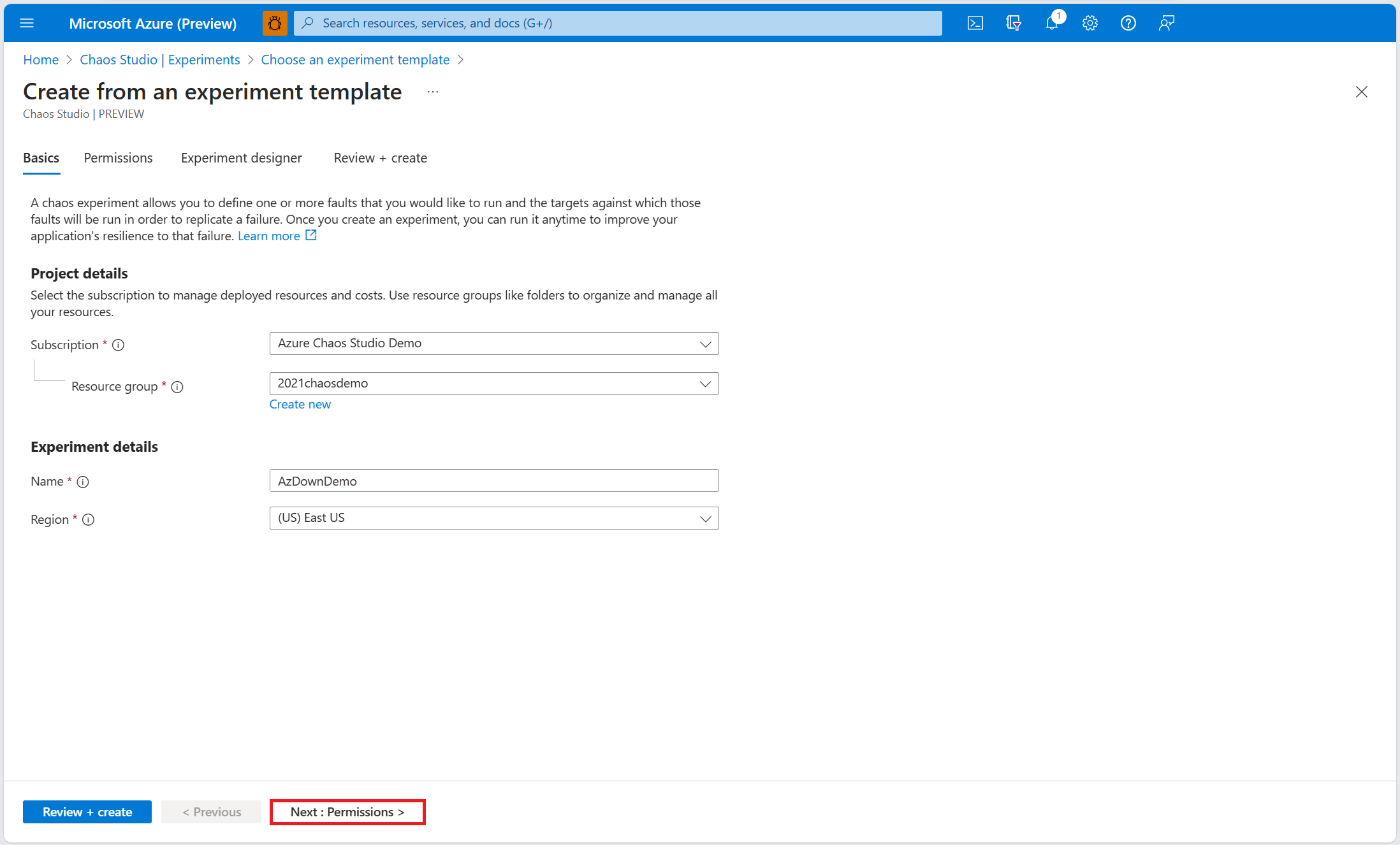Click the Azure search bar
1400x845 pixels.
pyautogui.click(x=617, y=23)
